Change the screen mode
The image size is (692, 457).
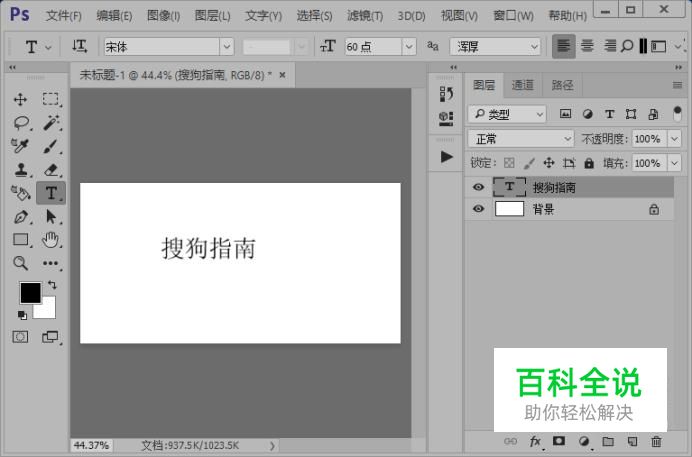50,337
